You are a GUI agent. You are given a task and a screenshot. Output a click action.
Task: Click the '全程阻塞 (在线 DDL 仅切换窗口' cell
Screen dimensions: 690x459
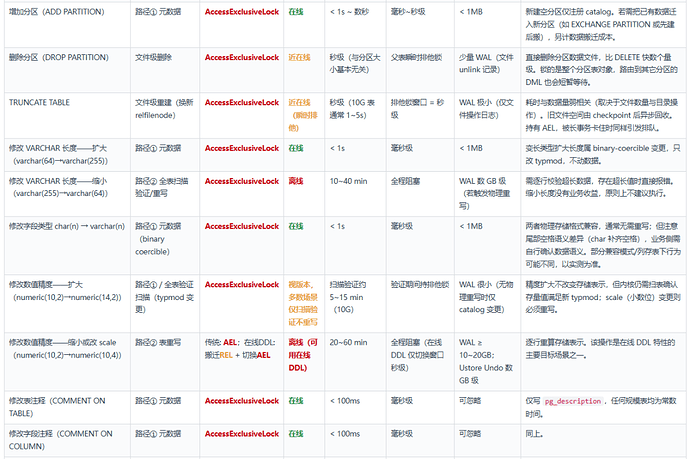pos(420,362)
